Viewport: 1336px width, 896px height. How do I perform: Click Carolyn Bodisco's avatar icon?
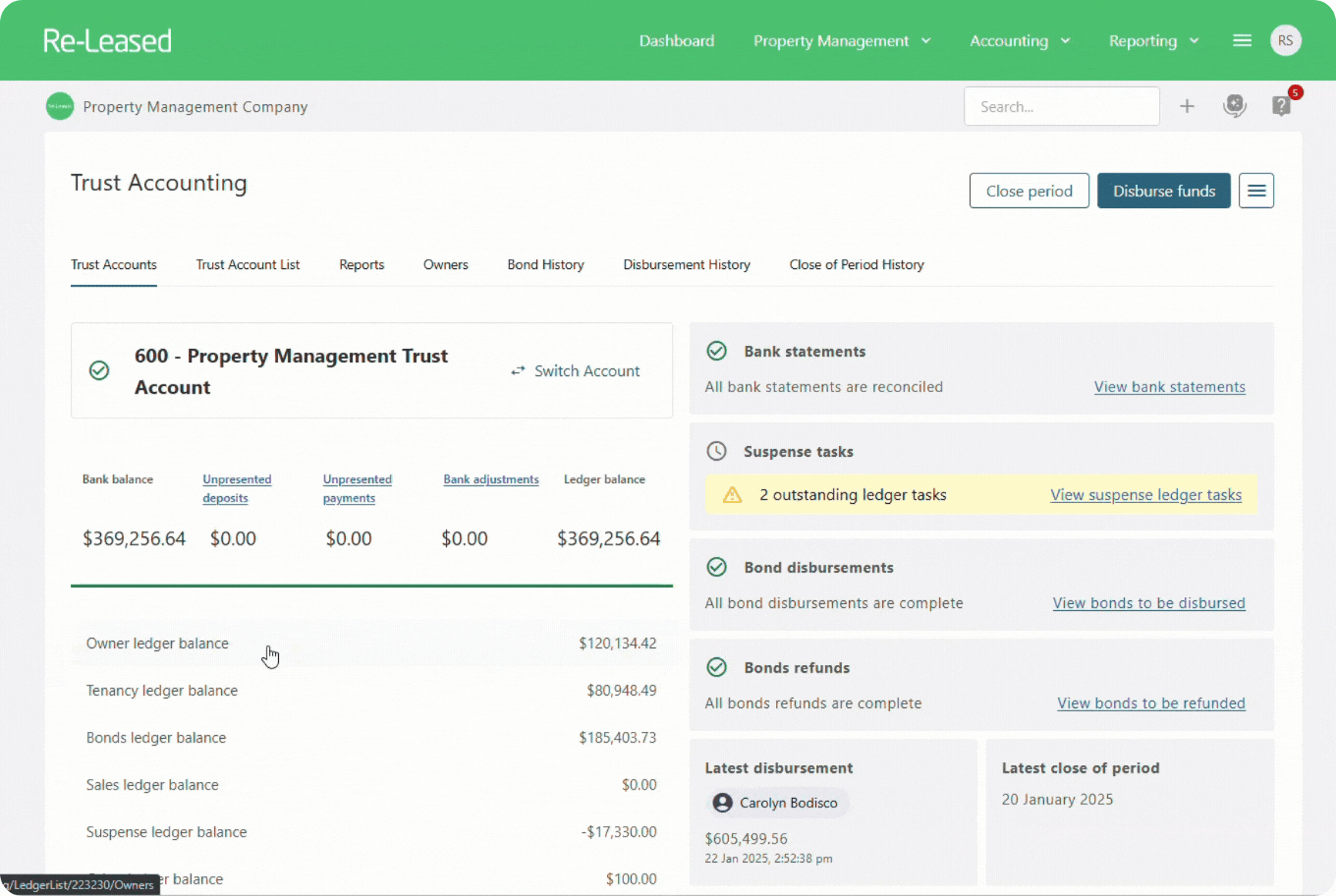click(723, 803)
